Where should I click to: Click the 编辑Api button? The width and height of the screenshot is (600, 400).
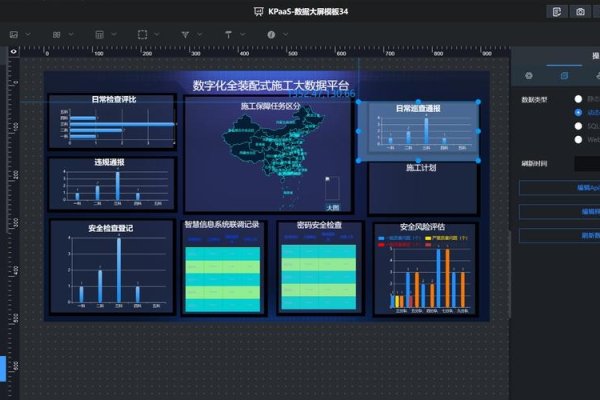pyautogui.click(x=559, y=188)
